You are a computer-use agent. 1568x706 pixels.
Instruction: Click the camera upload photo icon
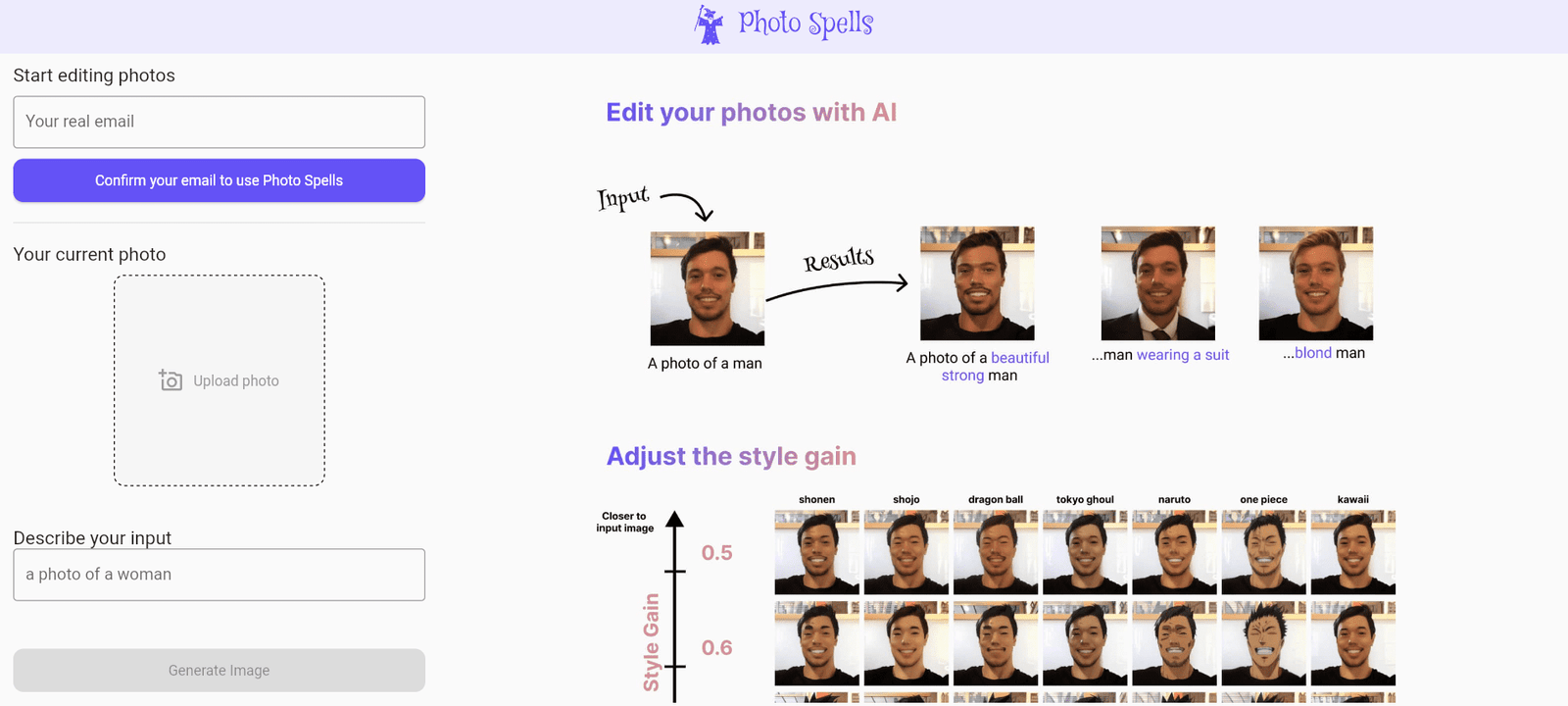[x=171, y=380]
